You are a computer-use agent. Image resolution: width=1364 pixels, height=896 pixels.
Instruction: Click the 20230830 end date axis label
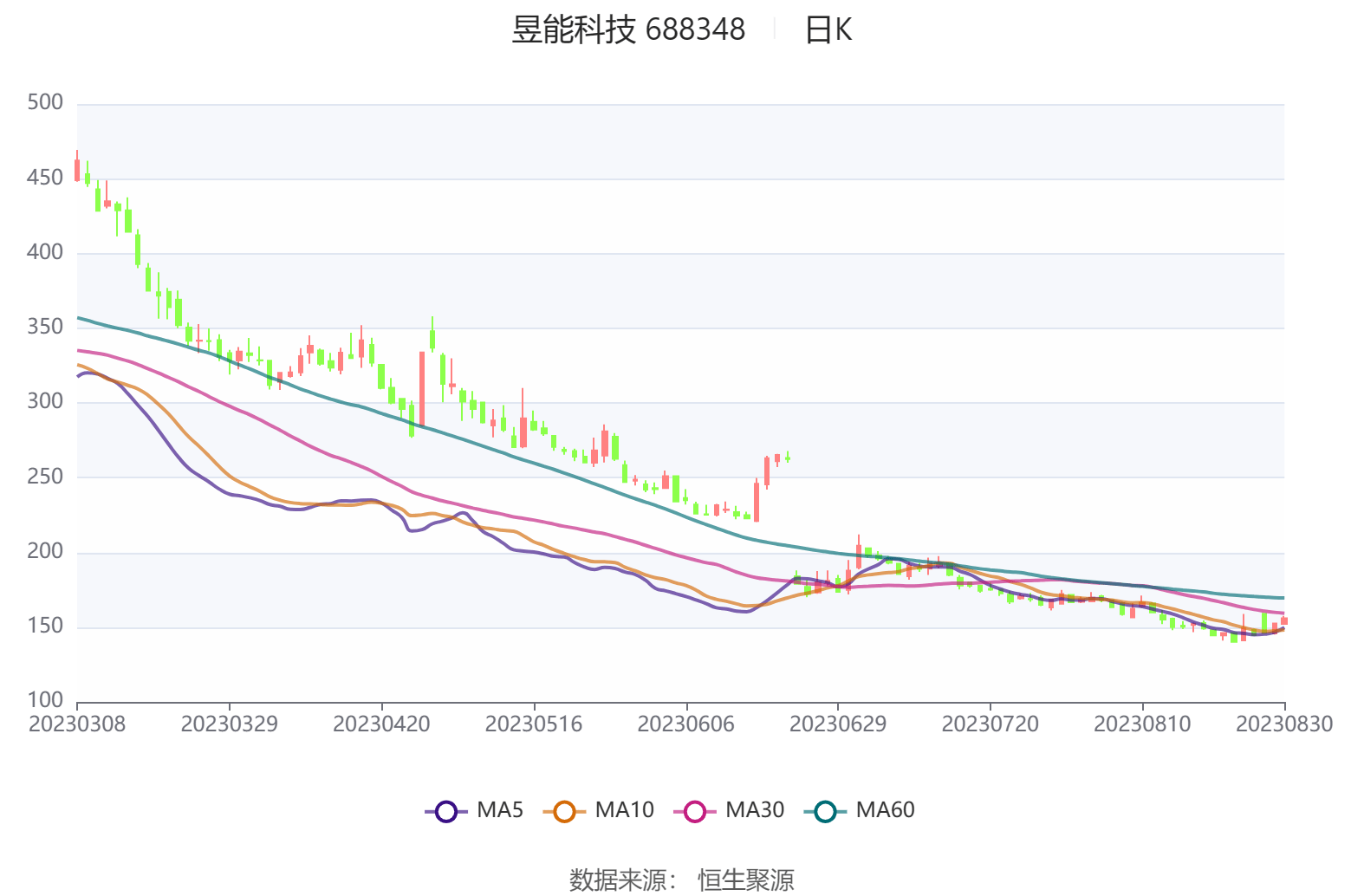point(1283,724)
